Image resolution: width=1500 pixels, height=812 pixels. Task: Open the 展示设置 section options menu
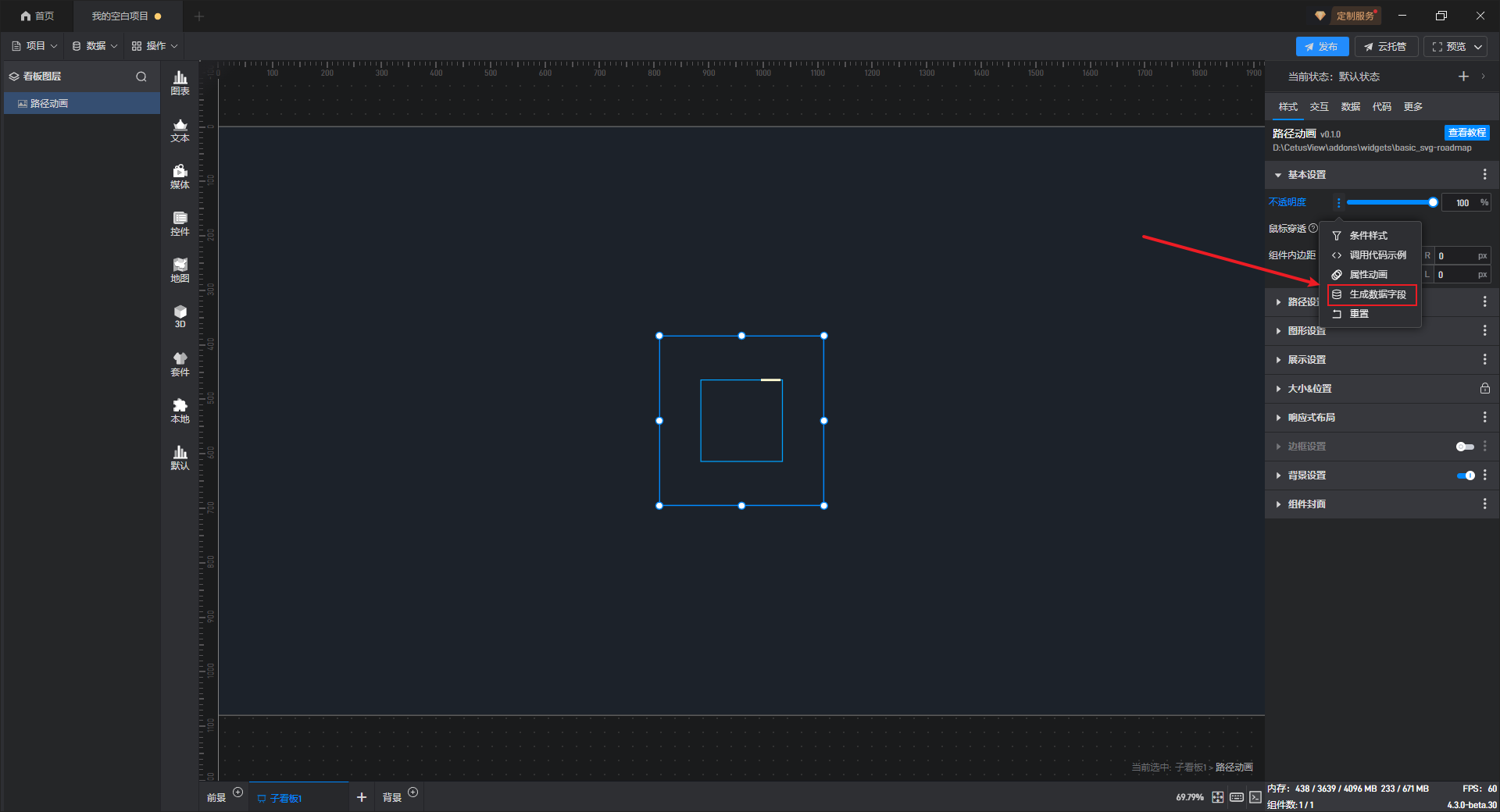pyautogui.click(x=1484, y=359)
